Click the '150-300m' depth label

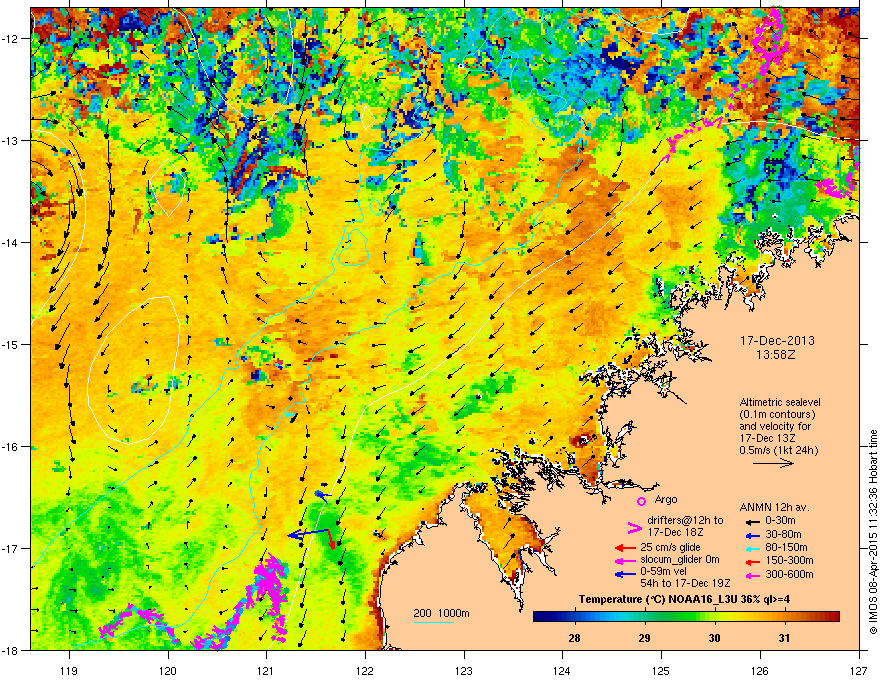point(789,560)
